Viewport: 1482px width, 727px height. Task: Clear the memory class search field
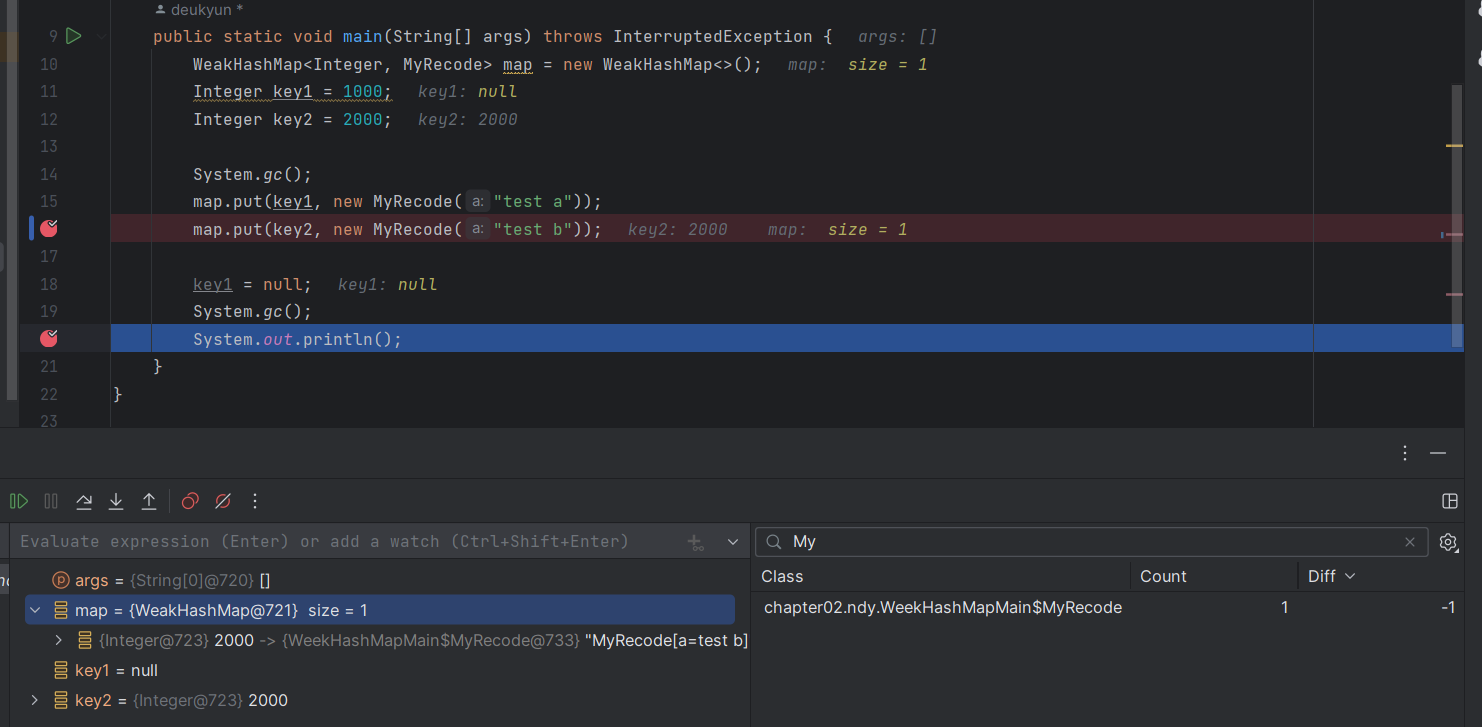[1410, 542]
